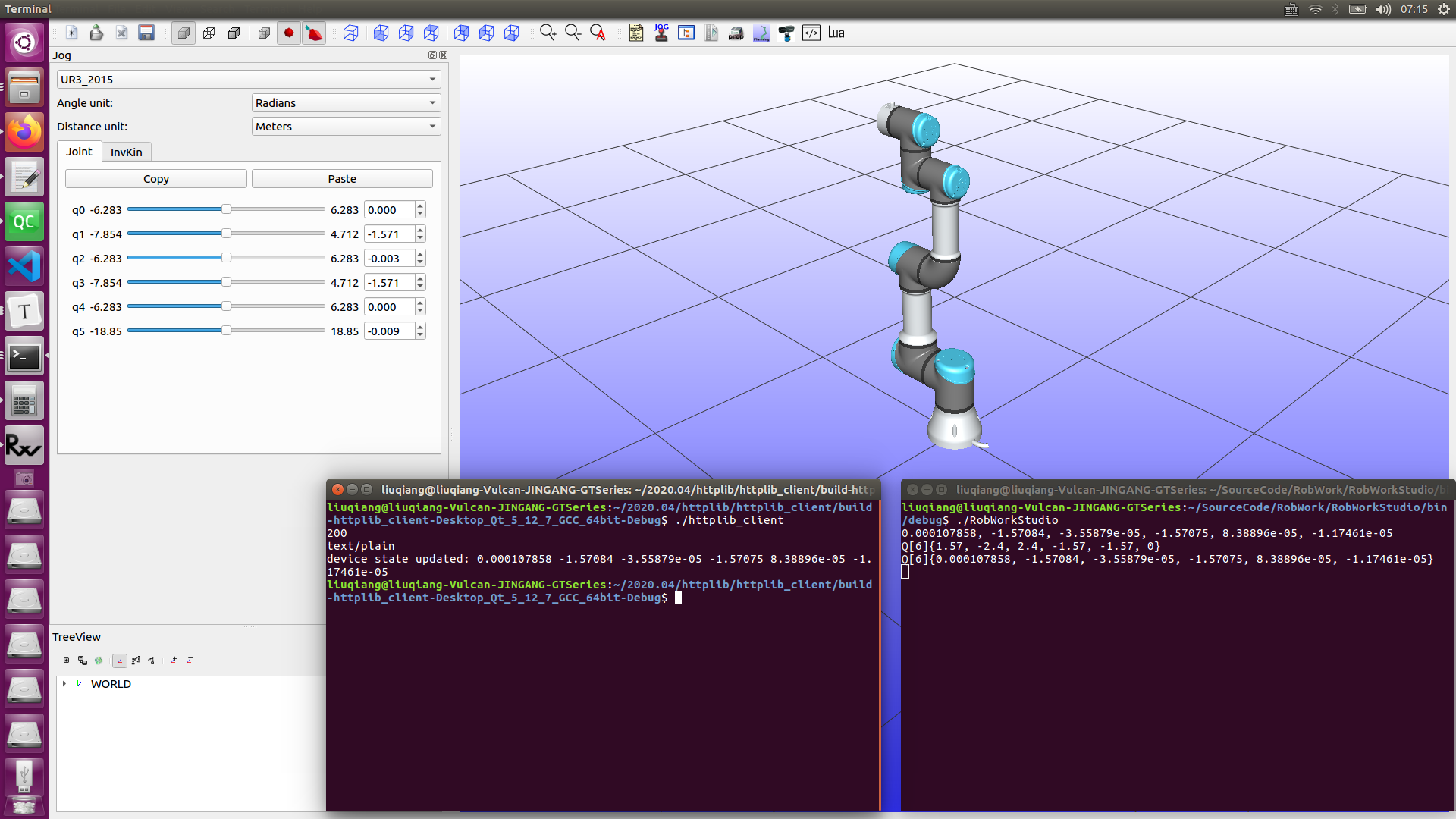Open the prop property editor icon
Viewport: 1456px width, 819px height.
click(736, 33)
